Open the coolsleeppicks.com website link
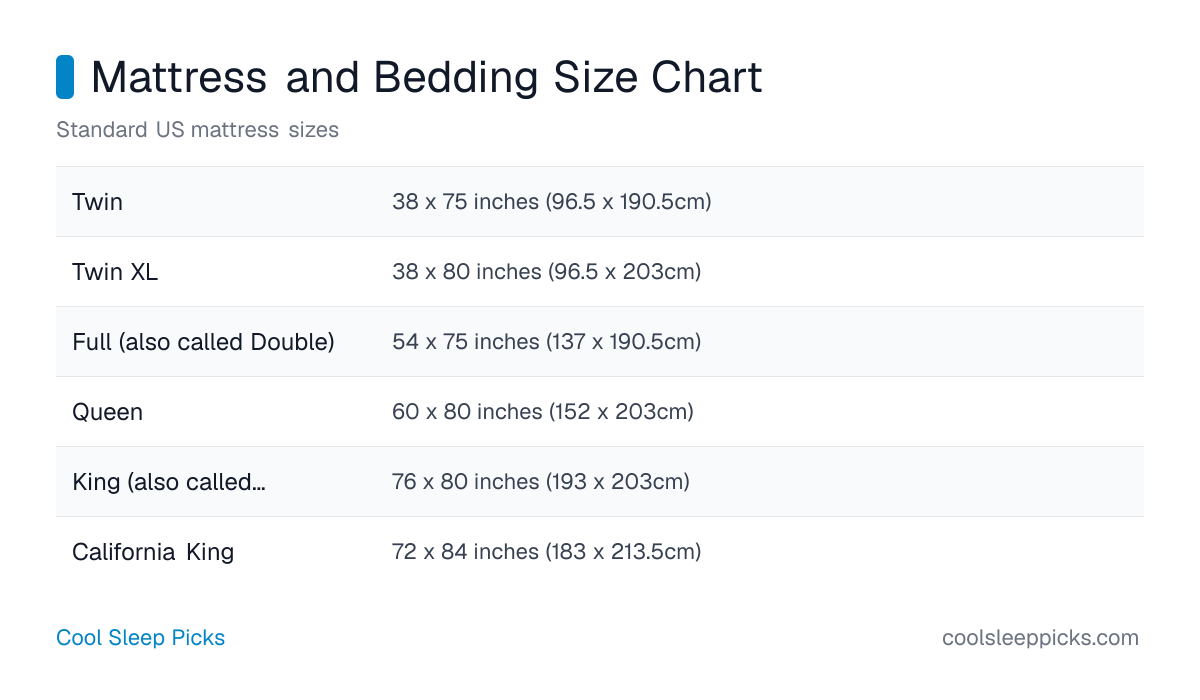1200x700 pixels. point(1040,638)
